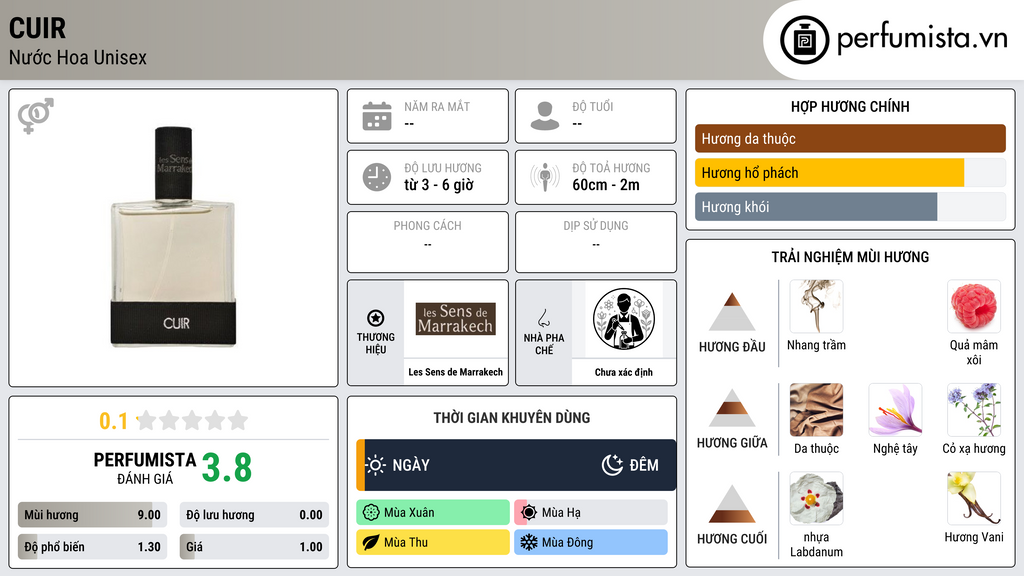Click the Hợp hương chính heading
The height and width of the screenshot is (576, 1024).
click(x=850, y=106)
